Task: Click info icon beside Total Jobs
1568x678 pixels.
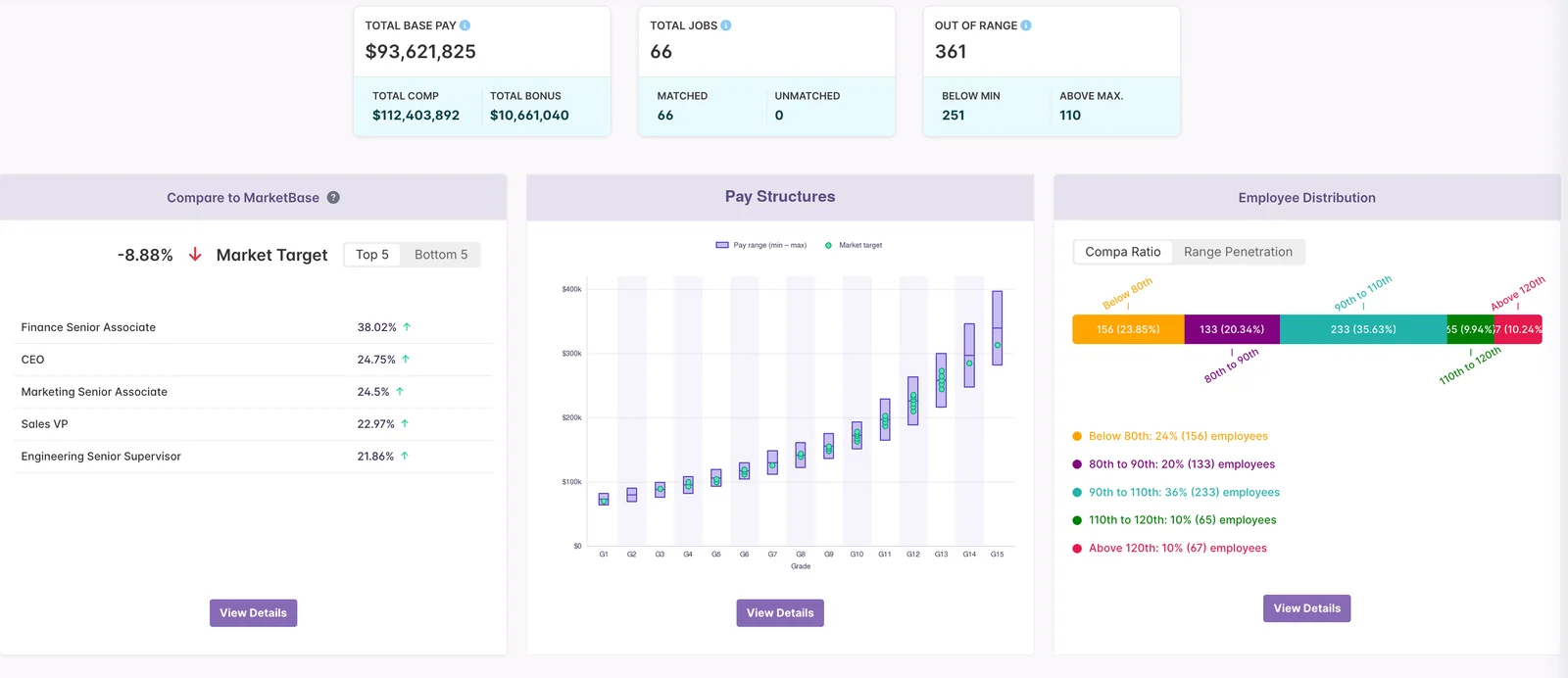Action: 726,25
